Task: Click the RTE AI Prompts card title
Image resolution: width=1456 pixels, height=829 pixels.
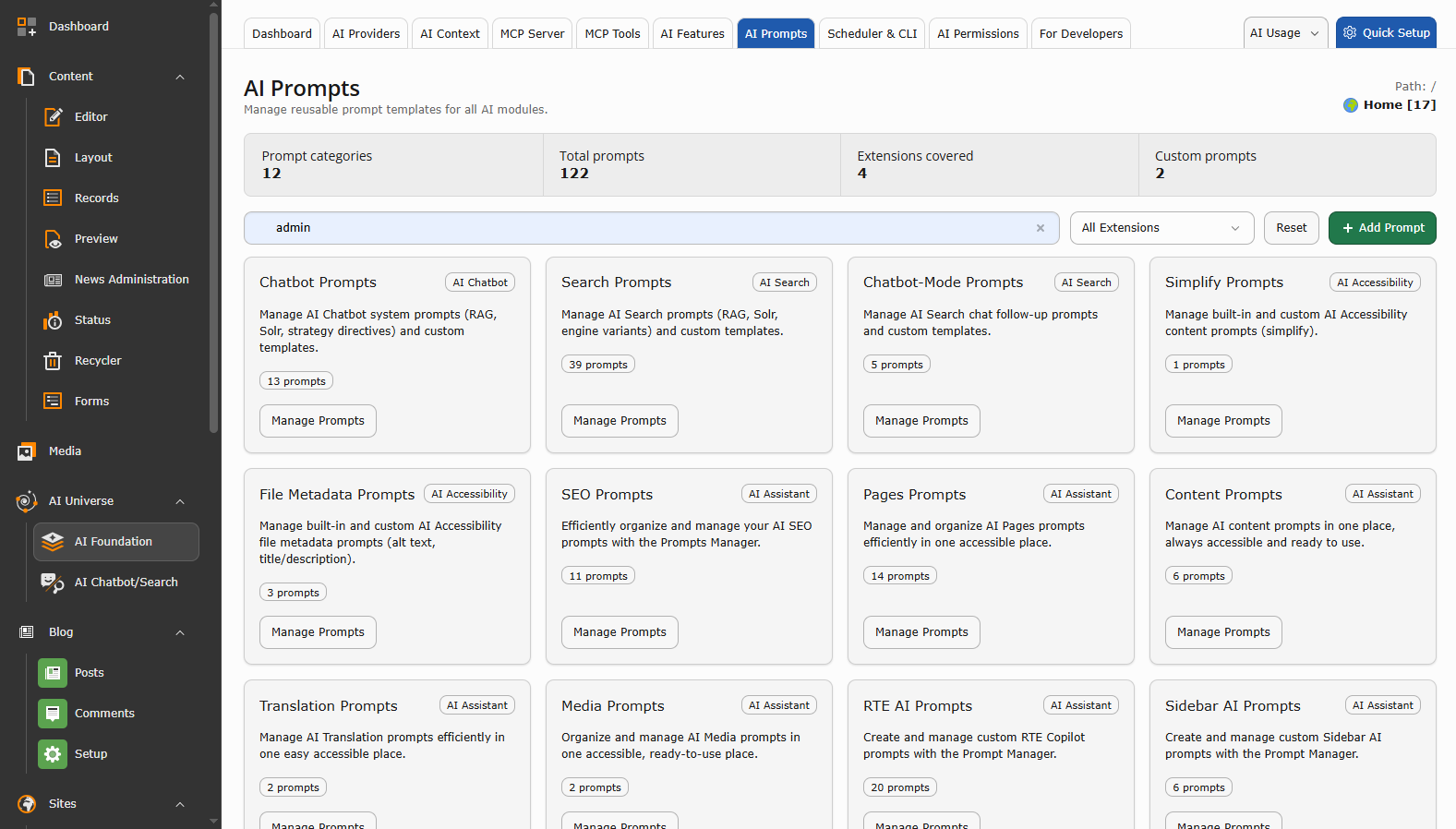Action: tap(918, 706)
